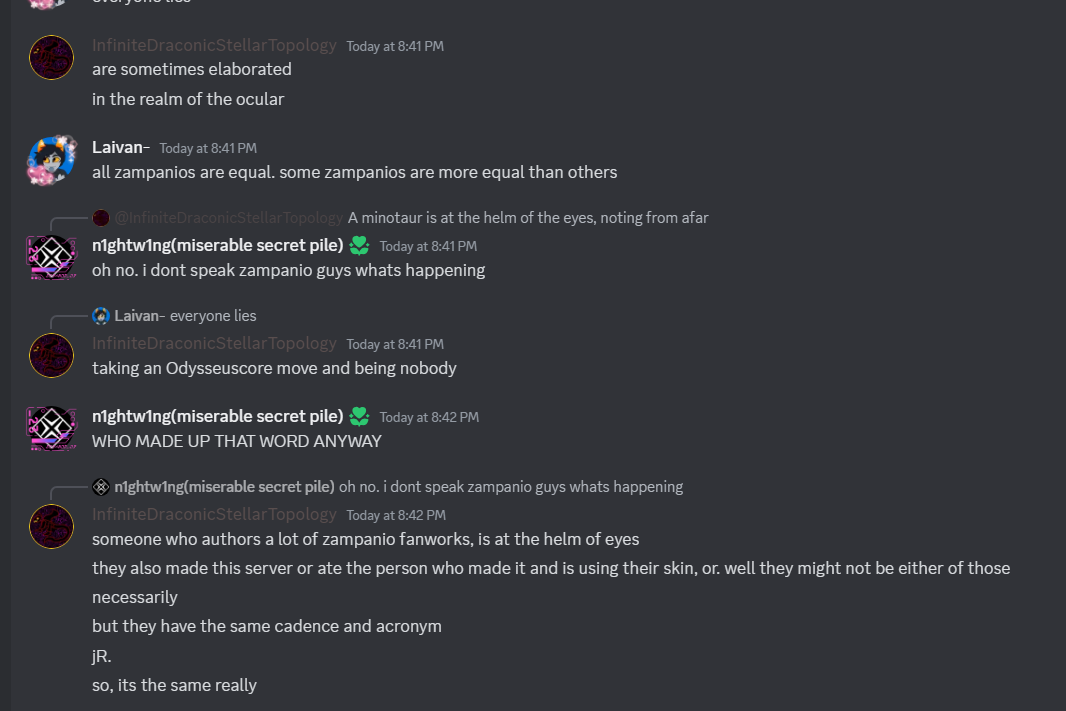The height and width of the screenshot is (711, 1066).
Task: Click Laivan-'s profile avatar
Action: (52, 160)
